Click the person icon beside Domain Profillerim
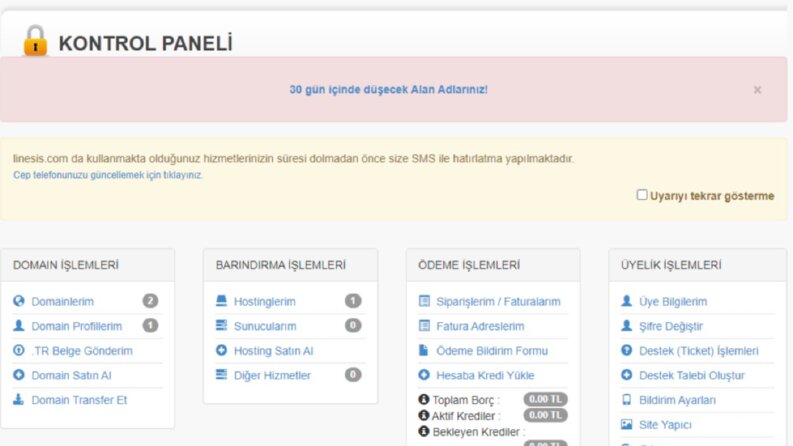793x446 pixels. click(19, 326)
